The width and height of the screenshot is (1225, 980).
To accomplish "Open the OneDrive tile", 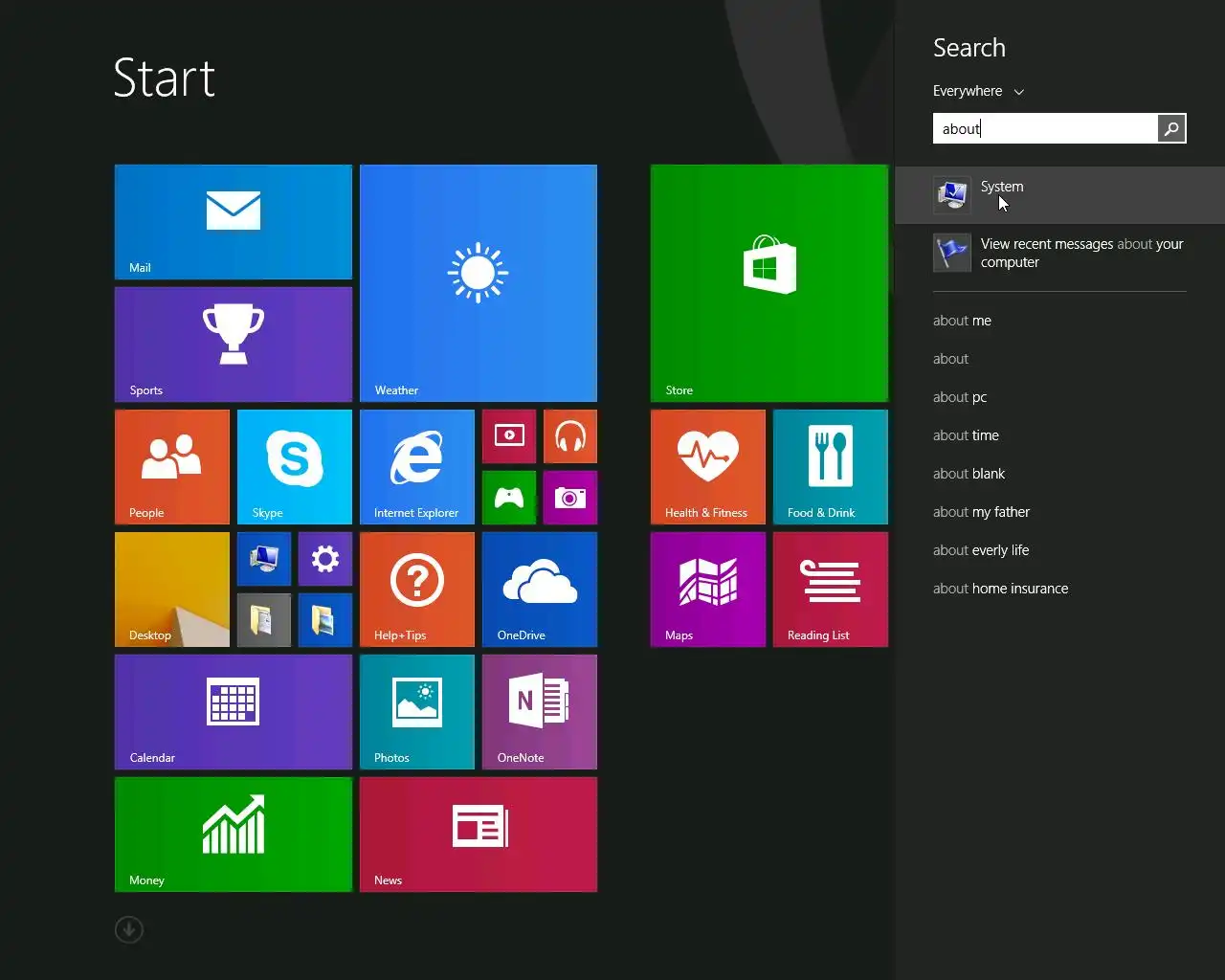I will point(540,590).
